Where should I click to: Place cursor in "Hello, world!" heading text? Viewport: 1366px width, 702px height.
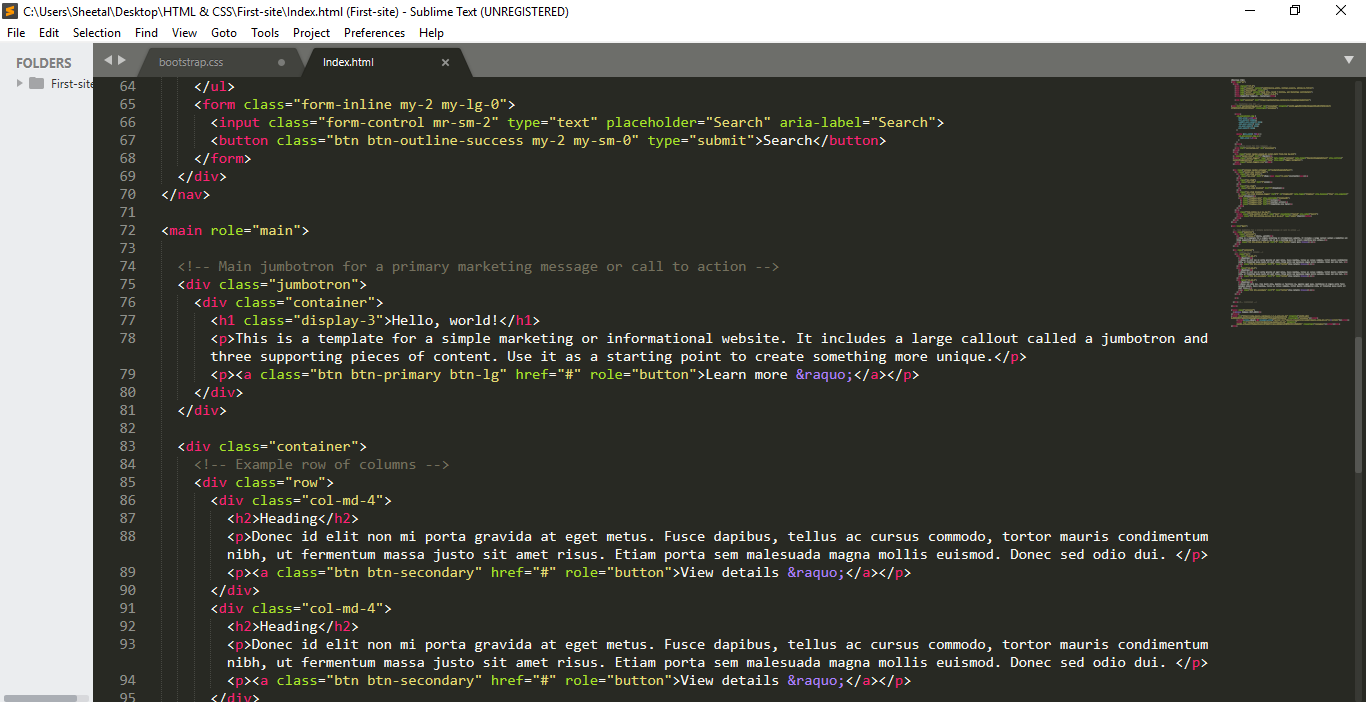pyautogui.click(x=444, y=321)
